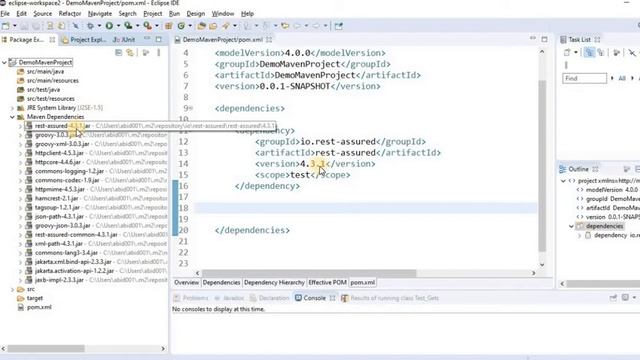640x360 pixels.
Task: Open Package Explorer view menu icon
Action: [x=159, y=52]
